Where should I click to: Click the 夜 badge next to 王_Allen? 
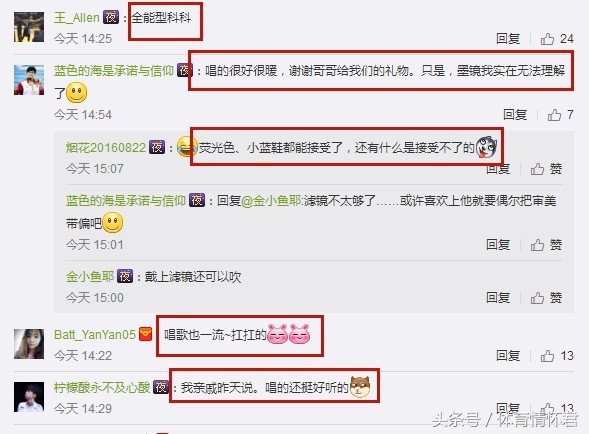coord(111,17)
